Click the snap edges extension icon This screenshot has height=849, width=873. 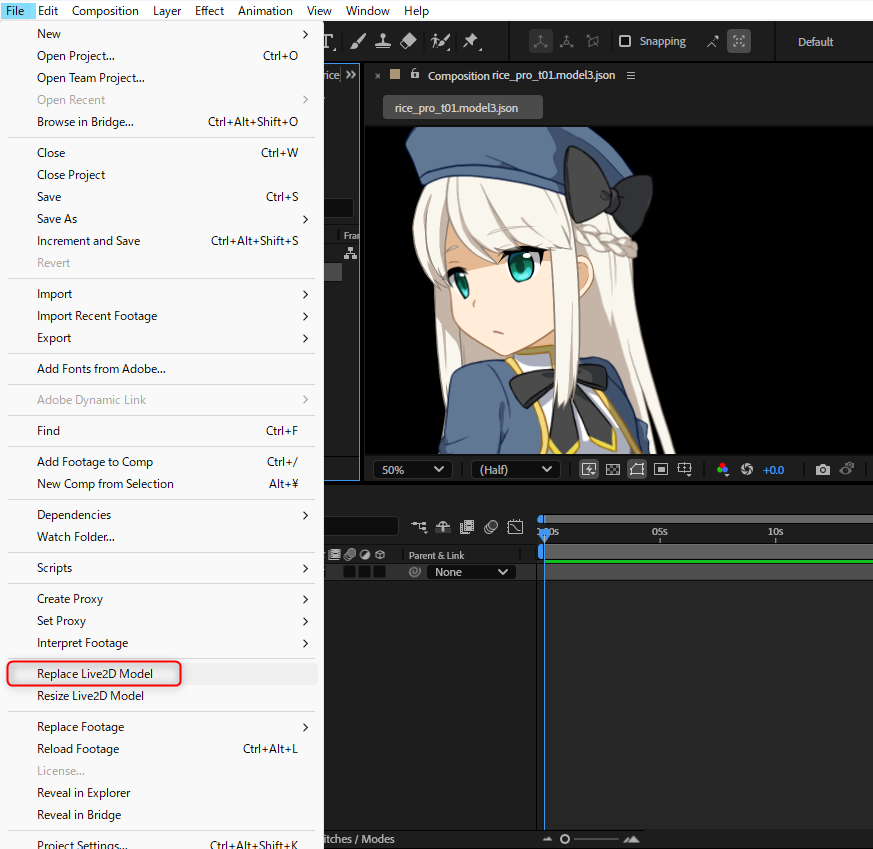713,41
